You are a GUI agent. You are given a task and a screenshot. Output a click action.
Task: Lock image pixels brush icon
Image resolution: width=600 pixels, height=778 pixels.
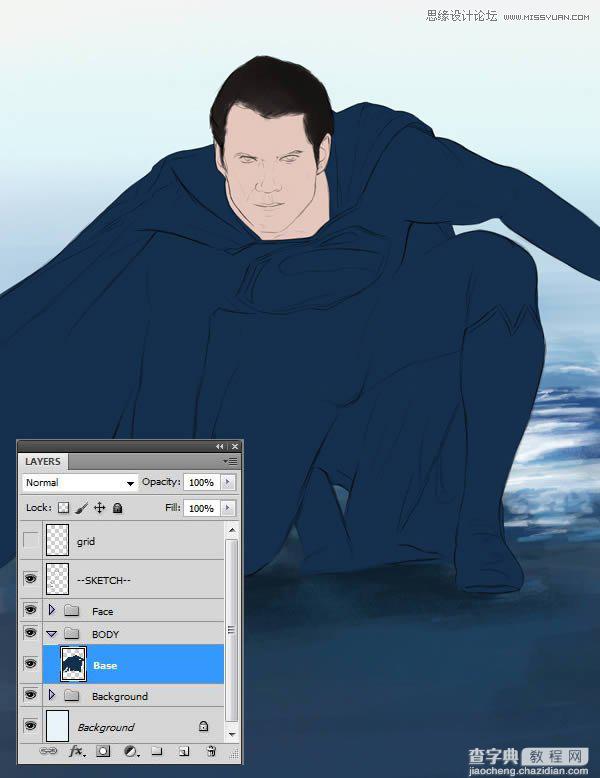(x=81, y=508)
